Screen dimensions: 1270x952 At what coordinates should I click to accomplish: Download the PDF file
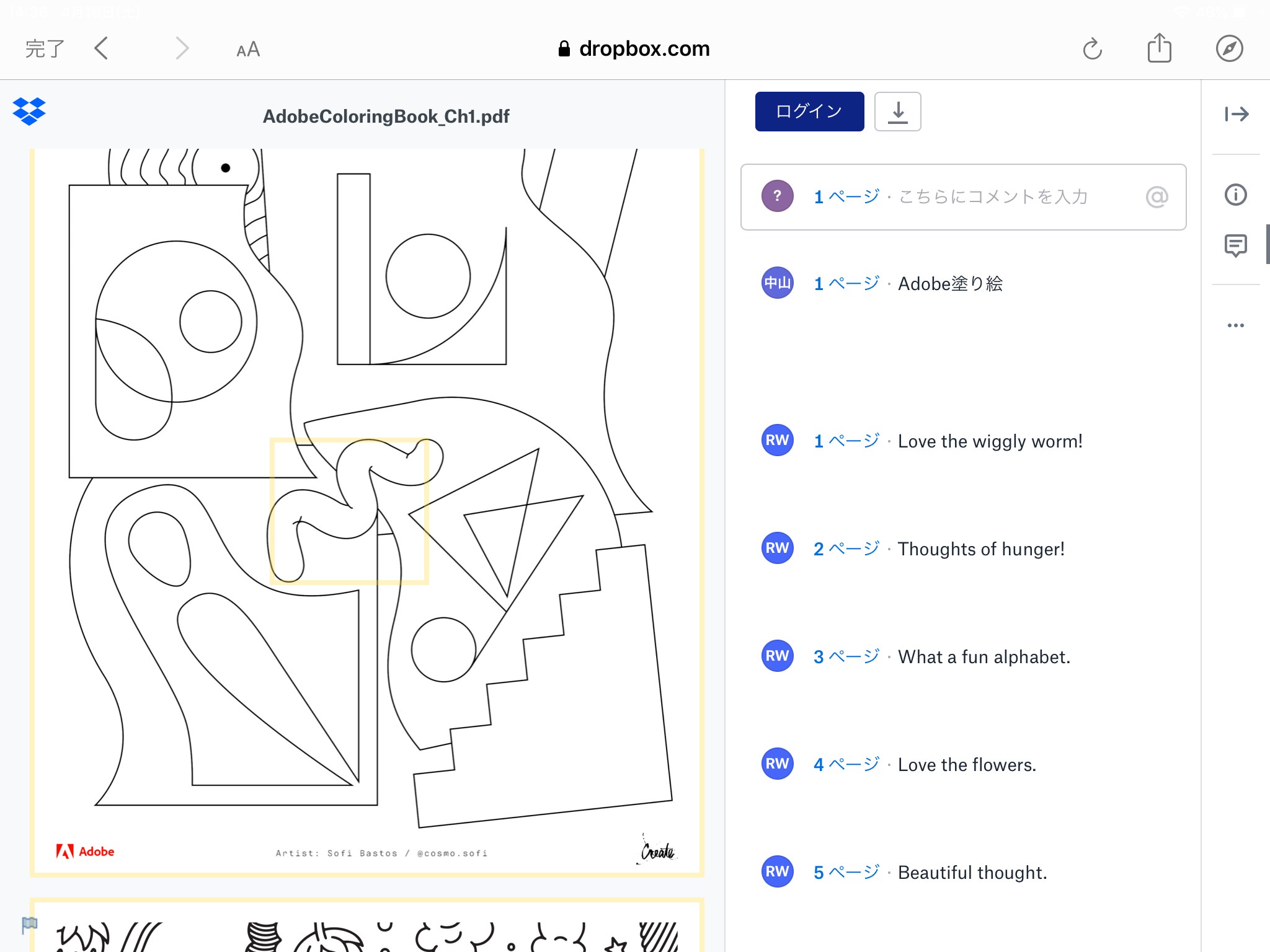(897, 112)
